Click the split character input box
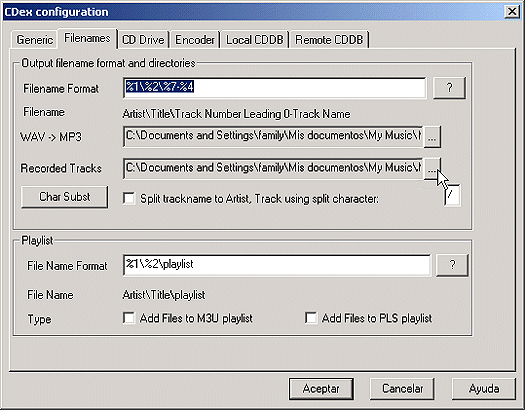This screenshot has height=410, width=525. click(x=452, y=195)
